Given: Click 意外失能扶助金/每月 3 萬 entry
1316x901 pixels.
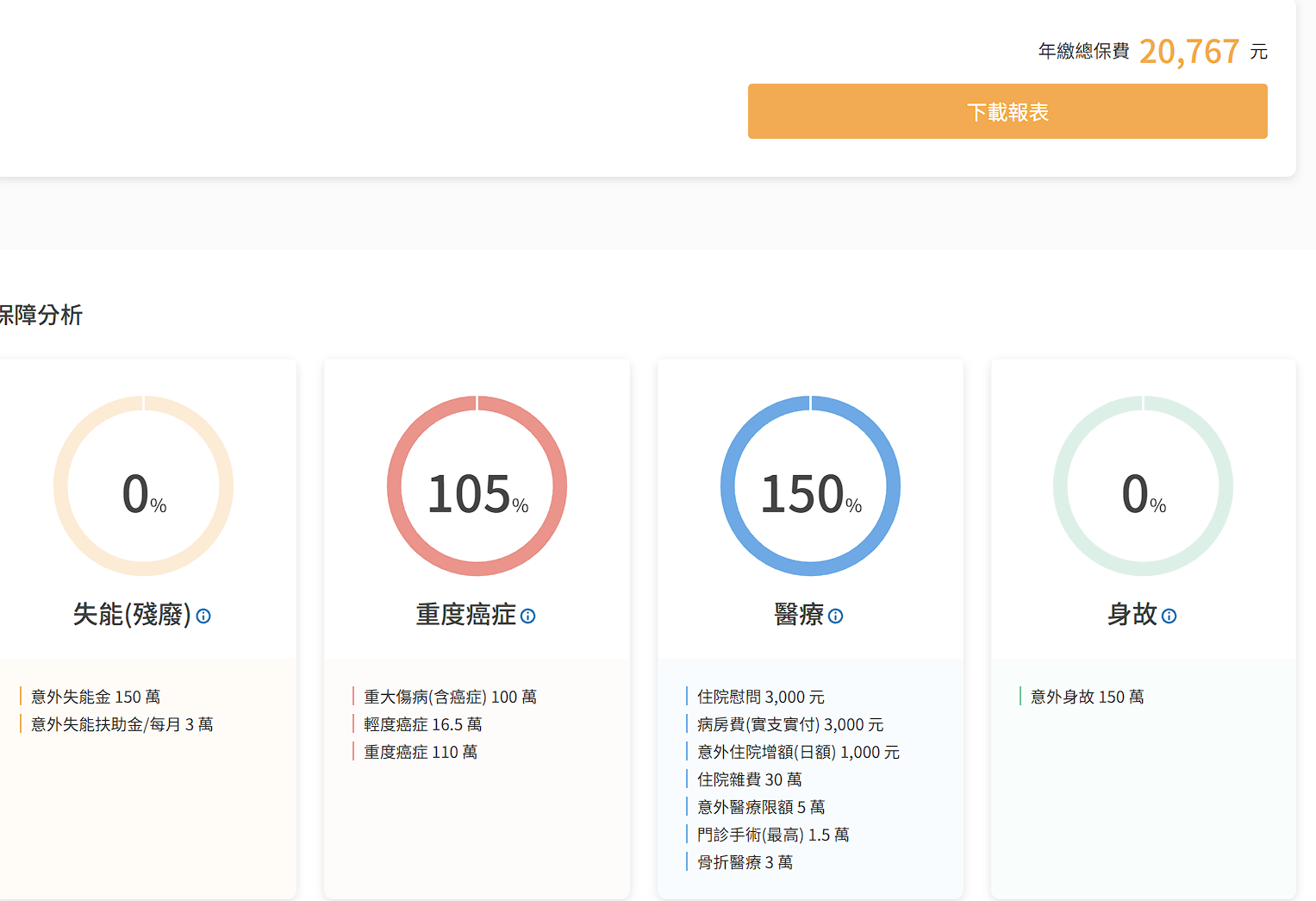Looking at the screenshot, I should tap(122, 724).
